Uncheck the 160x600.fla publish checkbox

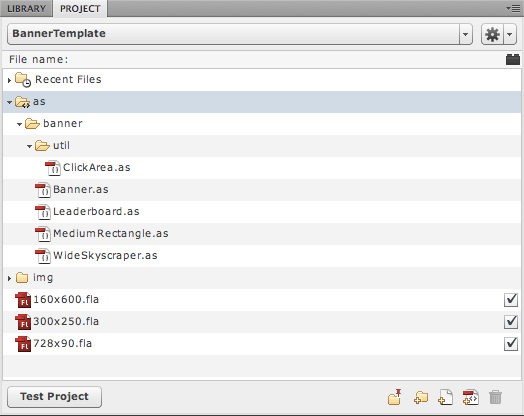pos(511,299)
